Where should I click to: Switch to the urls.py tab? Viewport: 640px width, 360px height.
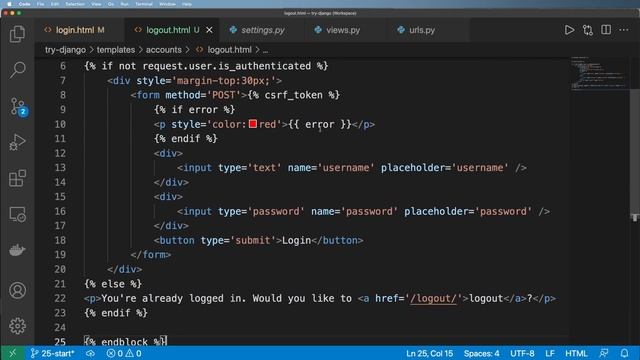click(x=422, y=30)
